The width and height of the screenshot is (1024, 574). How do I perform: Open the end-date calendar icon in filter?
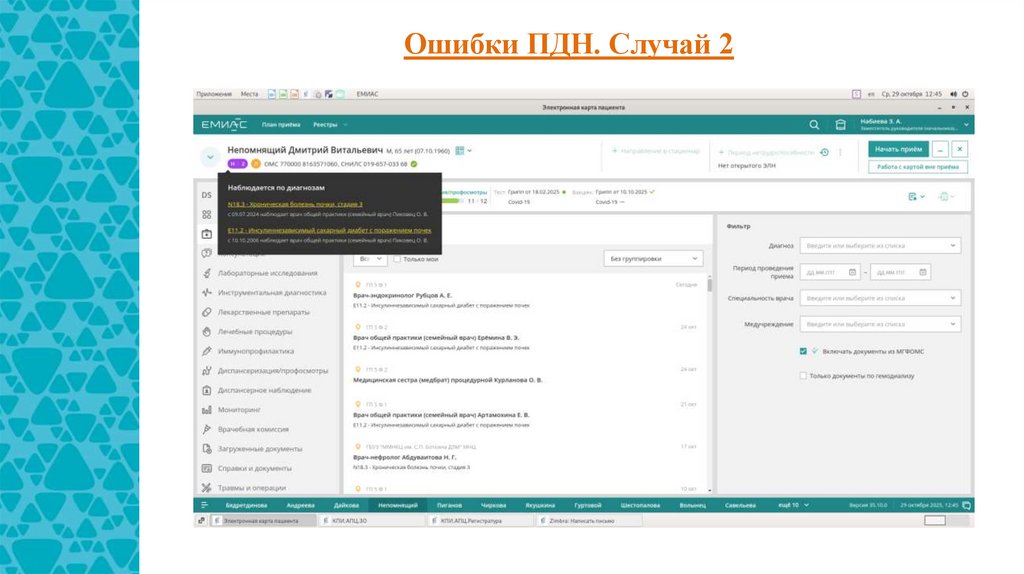point(923,272)
